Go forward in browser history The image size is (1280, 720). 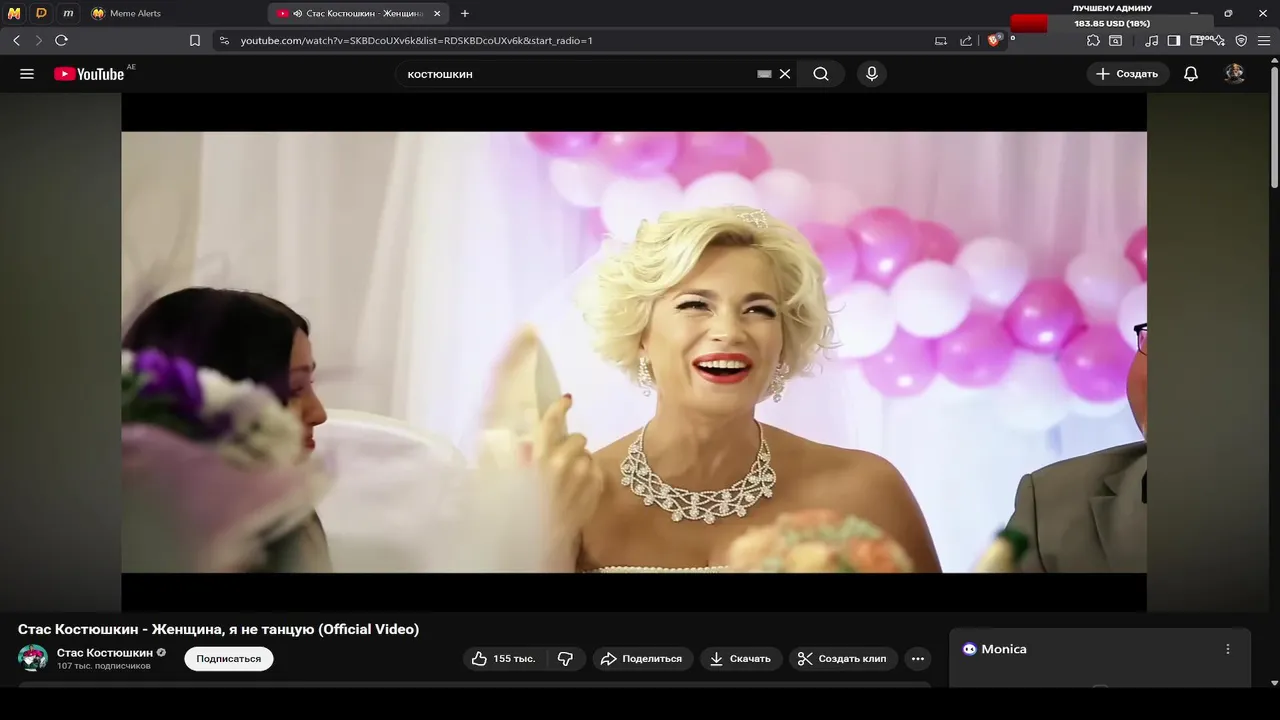tap(38, 41)
